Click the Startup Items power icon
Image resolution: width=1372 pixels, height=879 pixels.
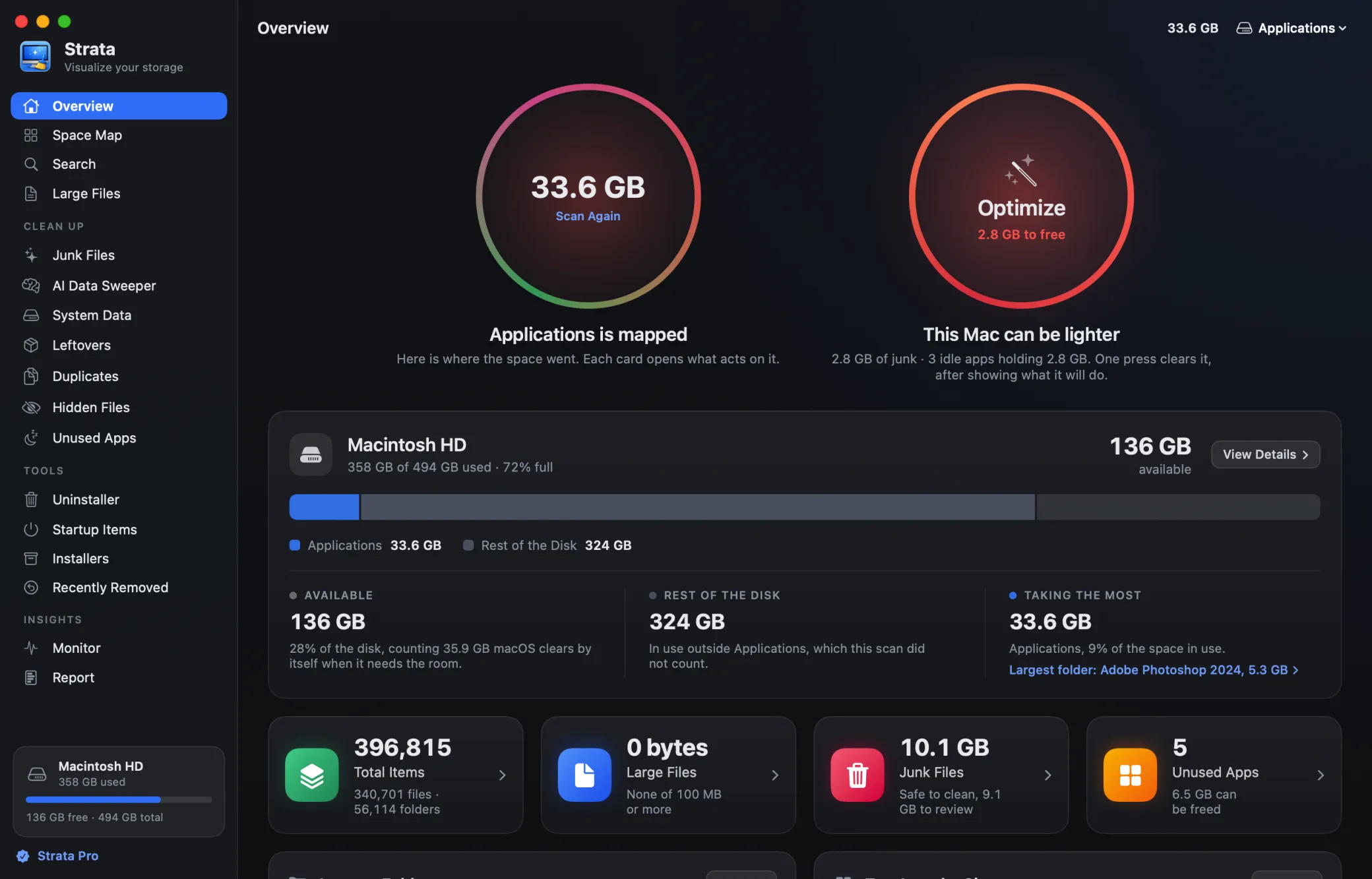[x=31, y=530]
